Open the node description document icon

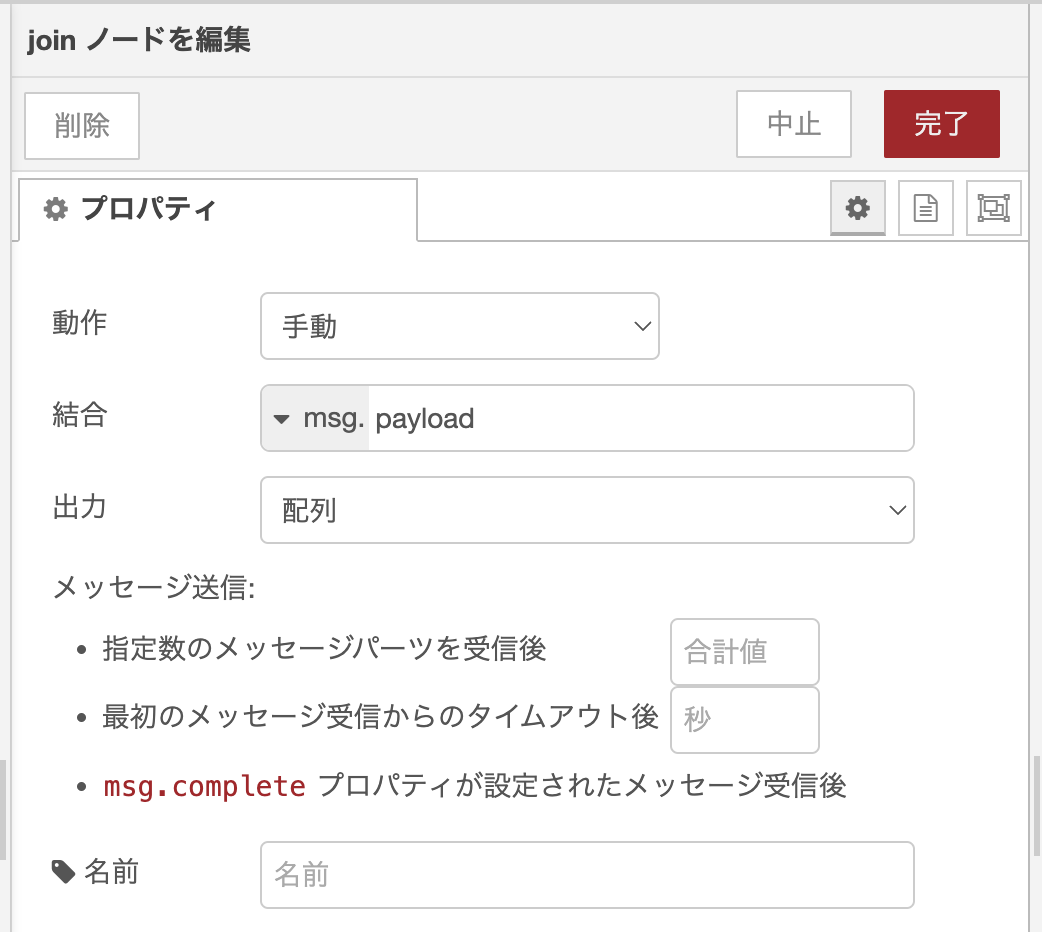925,208
